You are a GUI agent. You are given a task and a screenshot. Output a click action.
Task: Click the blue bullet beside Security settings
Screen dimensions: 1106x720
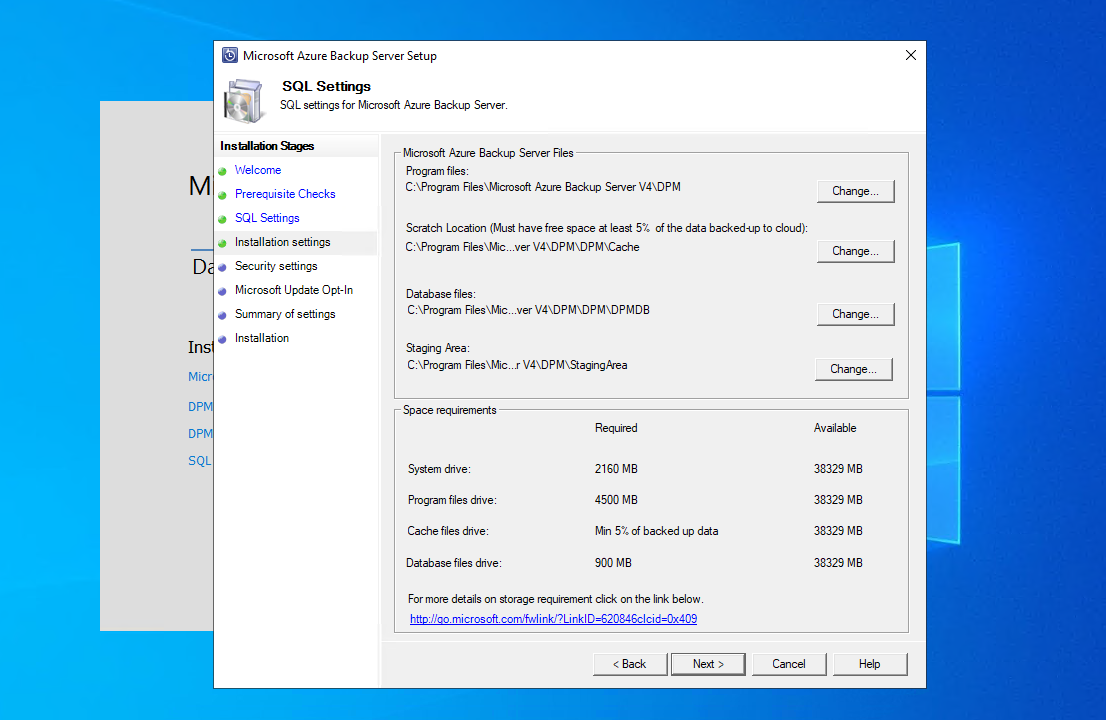tap(222, 267)
